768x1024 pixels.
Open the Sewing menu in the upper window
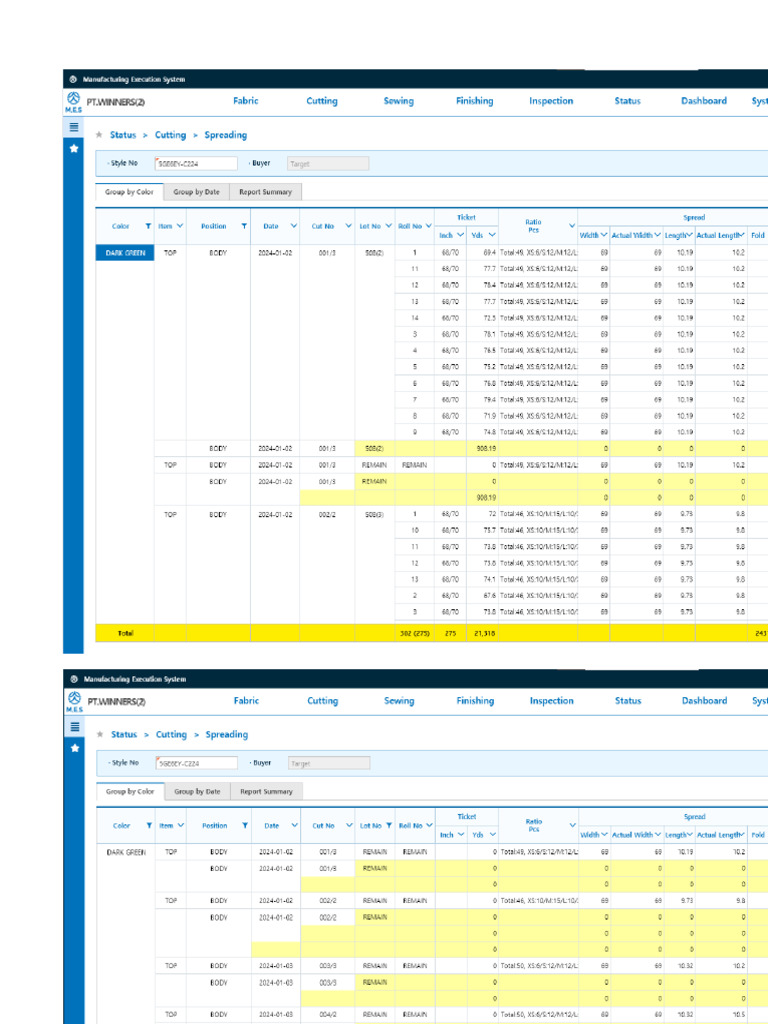point(398,101)
